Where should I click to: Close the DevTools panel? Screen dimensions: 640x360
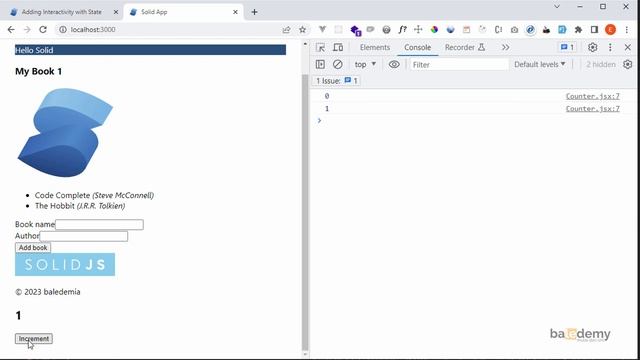tap(628, 47)
